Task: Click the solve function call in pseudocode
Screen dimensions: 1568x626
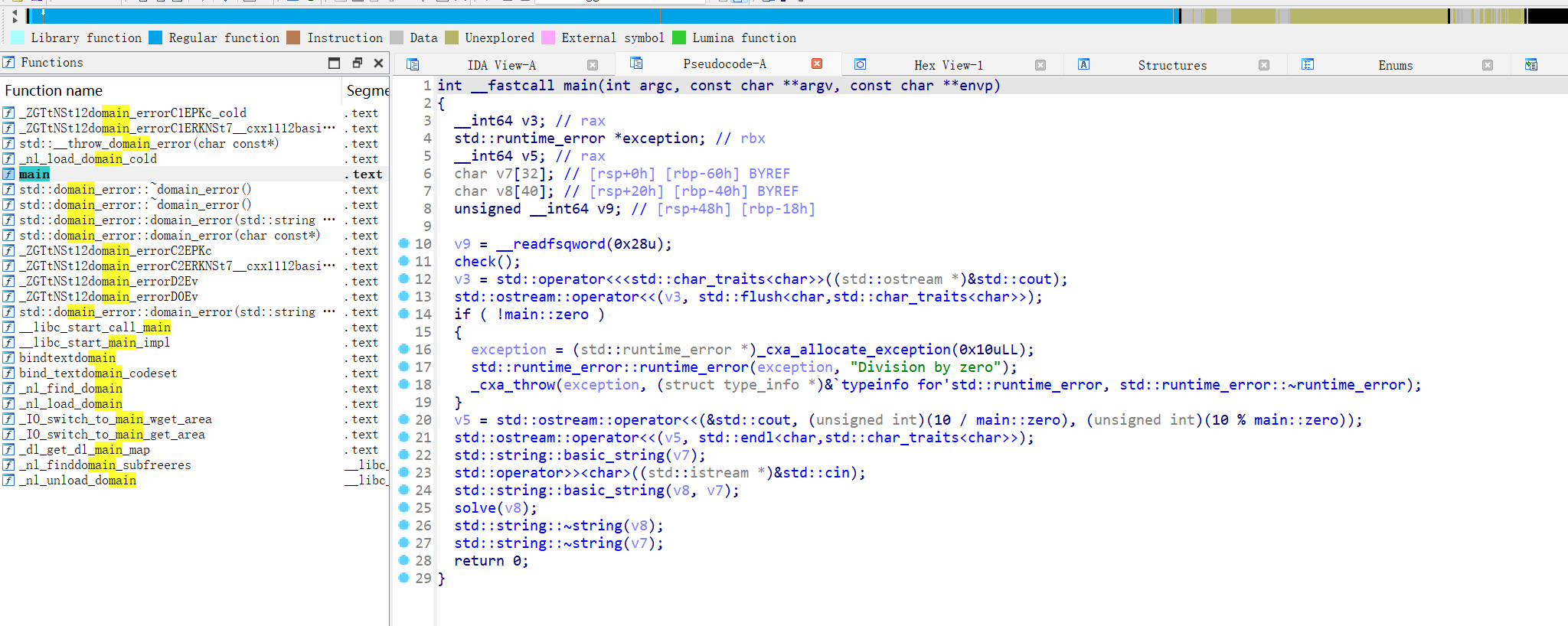Action: [x=475, y=508]
